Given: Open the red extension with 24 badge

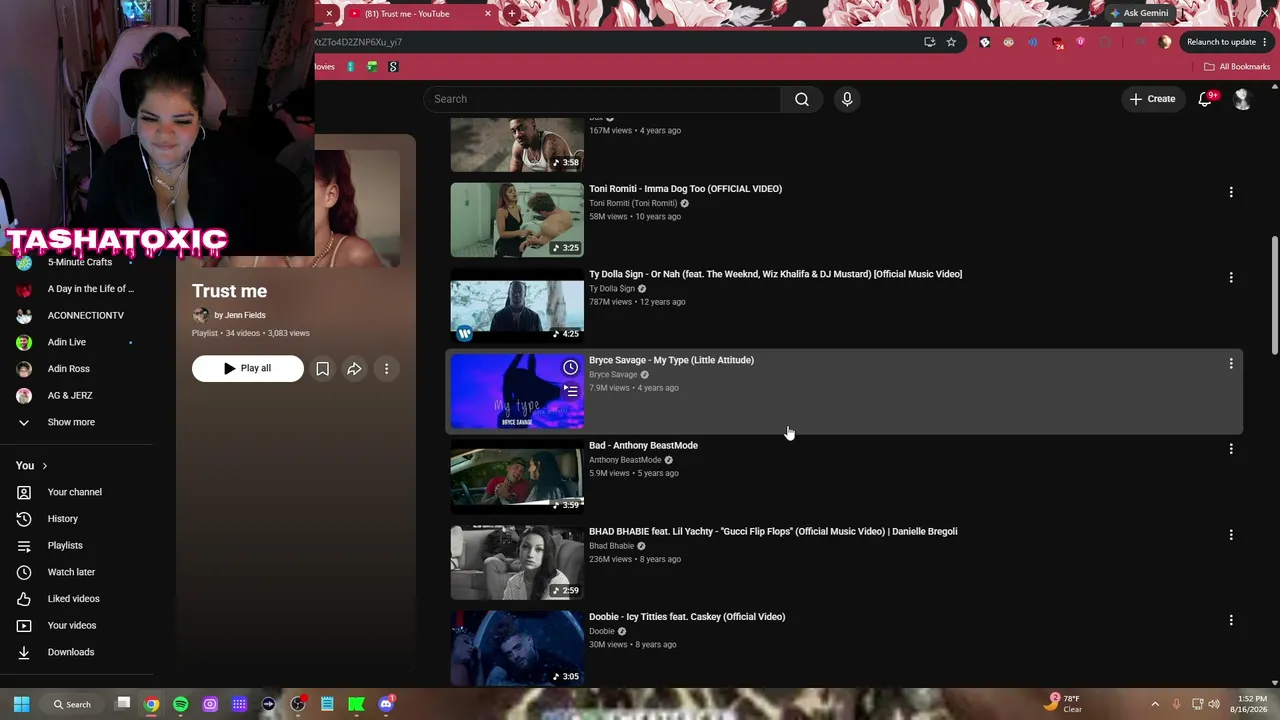Looking at the screenshot, I should pyautogui.click(x=1058, y=43).
